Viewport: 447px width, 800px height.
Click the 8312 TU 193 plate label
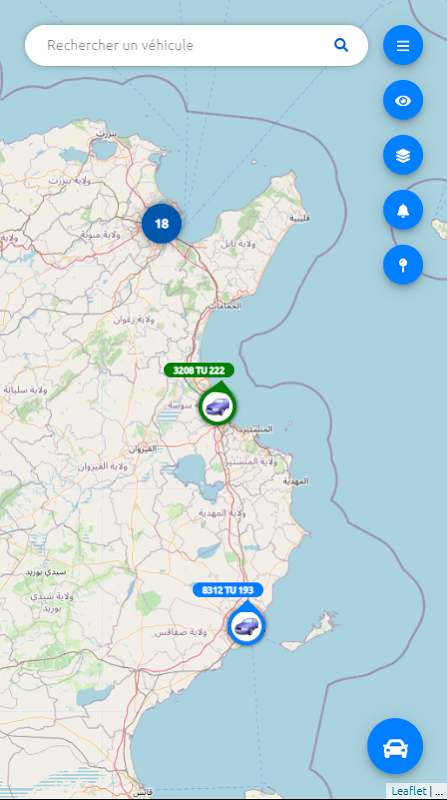coord(228,590)
